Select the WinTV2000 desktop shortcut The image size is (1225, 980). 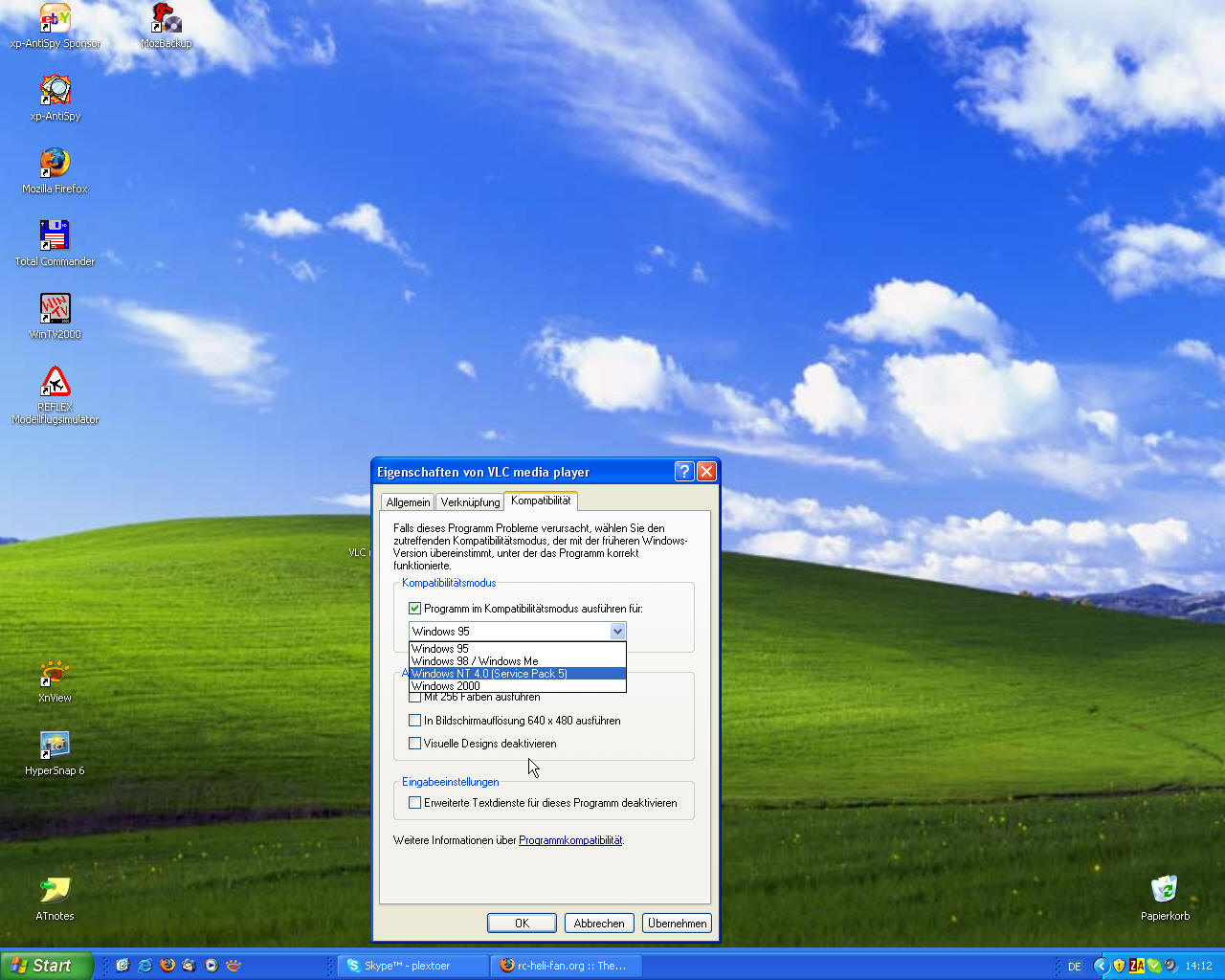[55, 308]
